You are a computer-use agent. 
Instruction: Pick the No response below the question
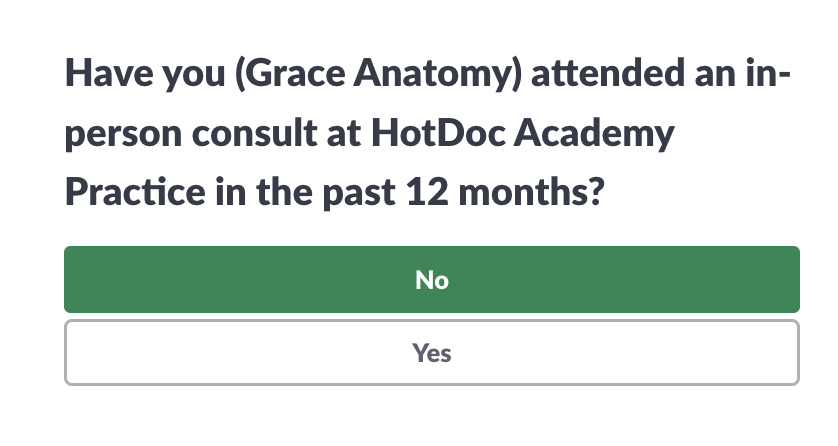[432, 280]
